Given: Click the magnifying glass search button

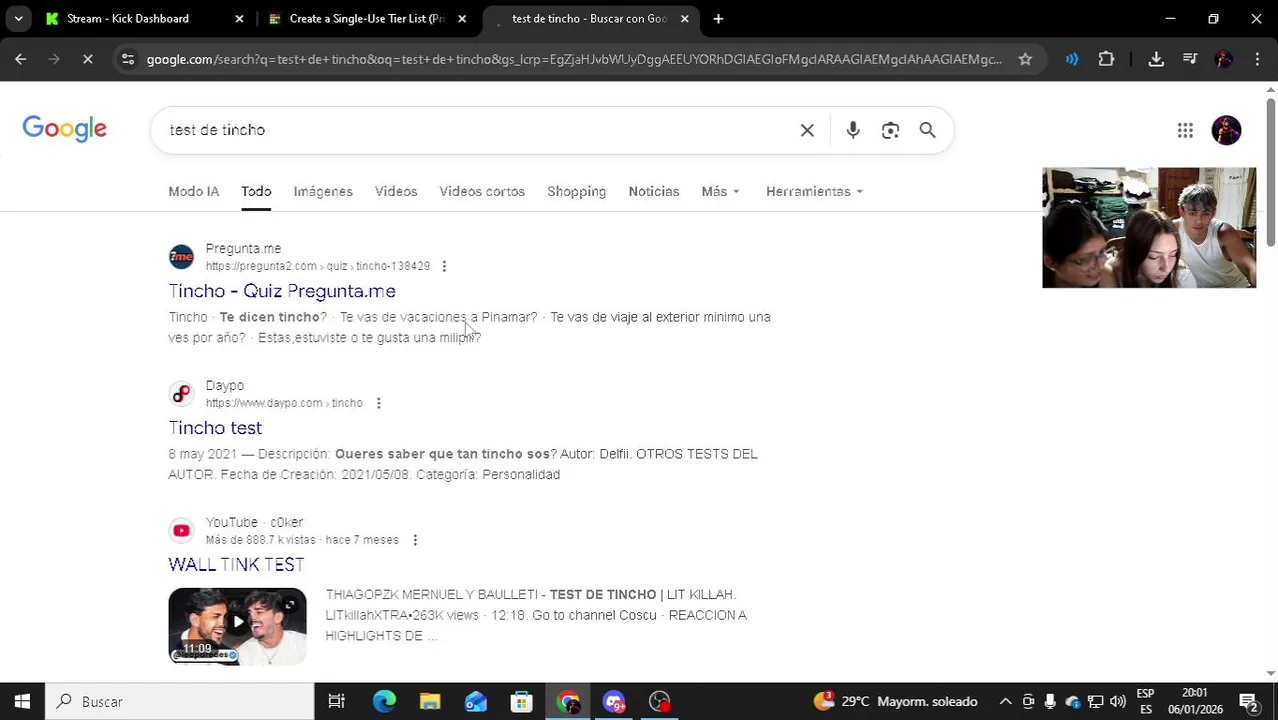Looking at the screenshot, I should pos(927,130).
